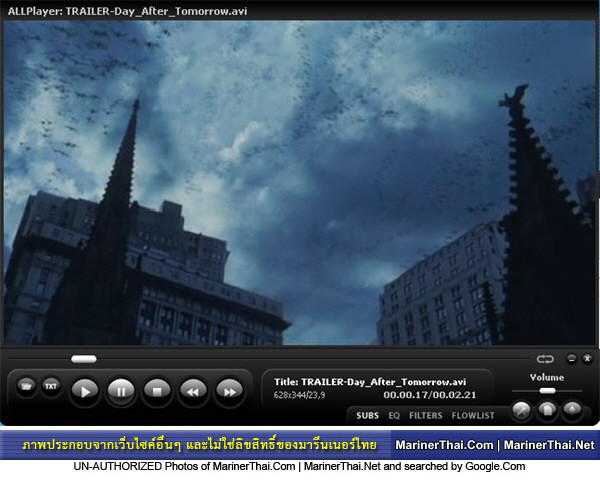The image size is (600, 480).
Task: Pause the video playback
Action: click(x=121, y=391)
